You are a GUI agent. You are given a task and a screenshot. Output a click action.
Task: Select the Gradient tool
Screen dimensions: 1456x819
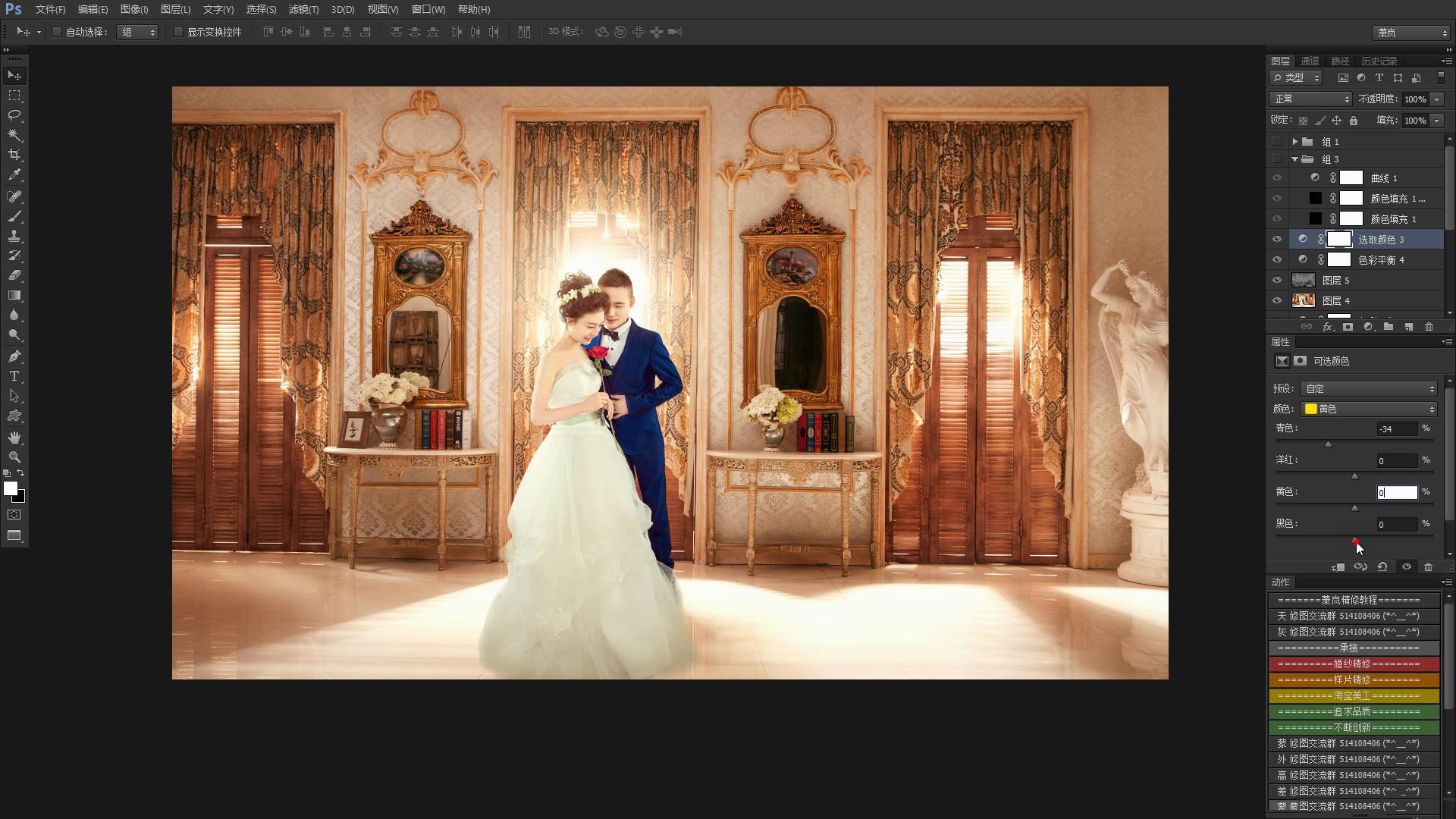point(14,295)
